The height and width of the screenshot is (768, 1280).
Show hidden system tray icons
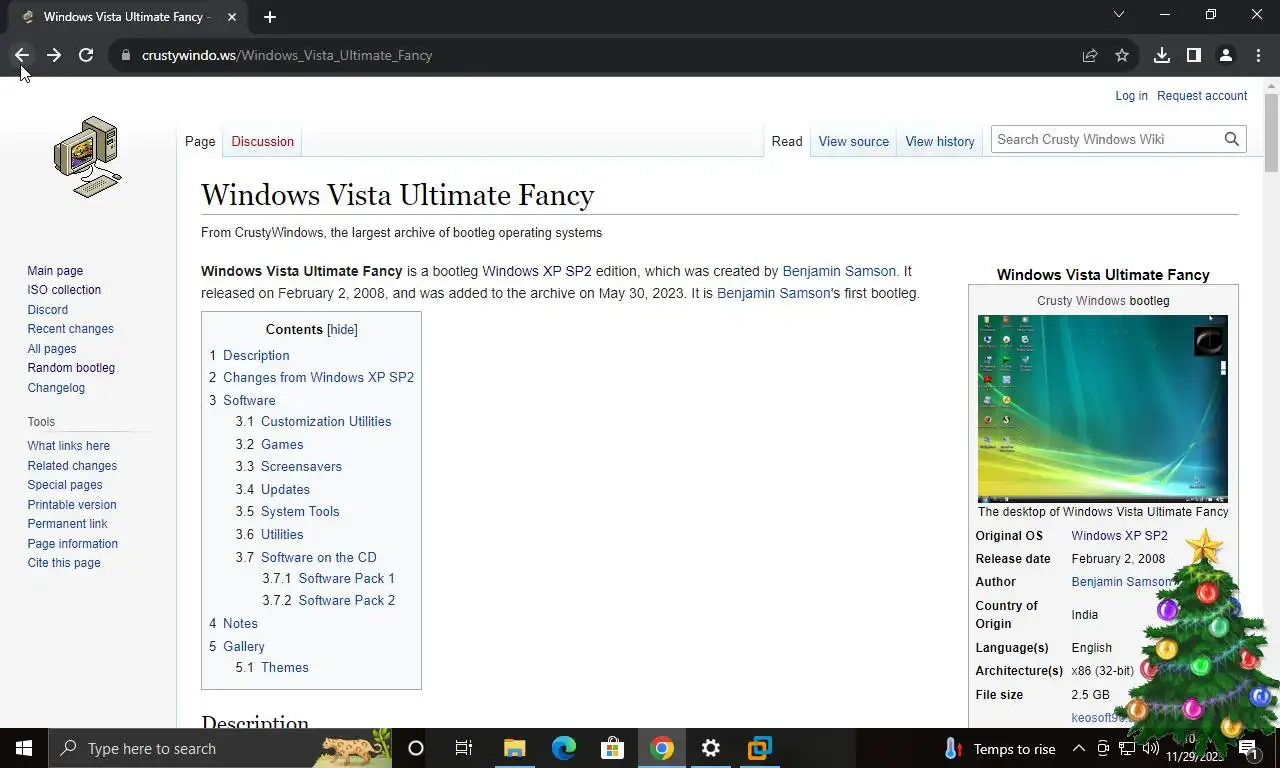(x=1079, y=748)
